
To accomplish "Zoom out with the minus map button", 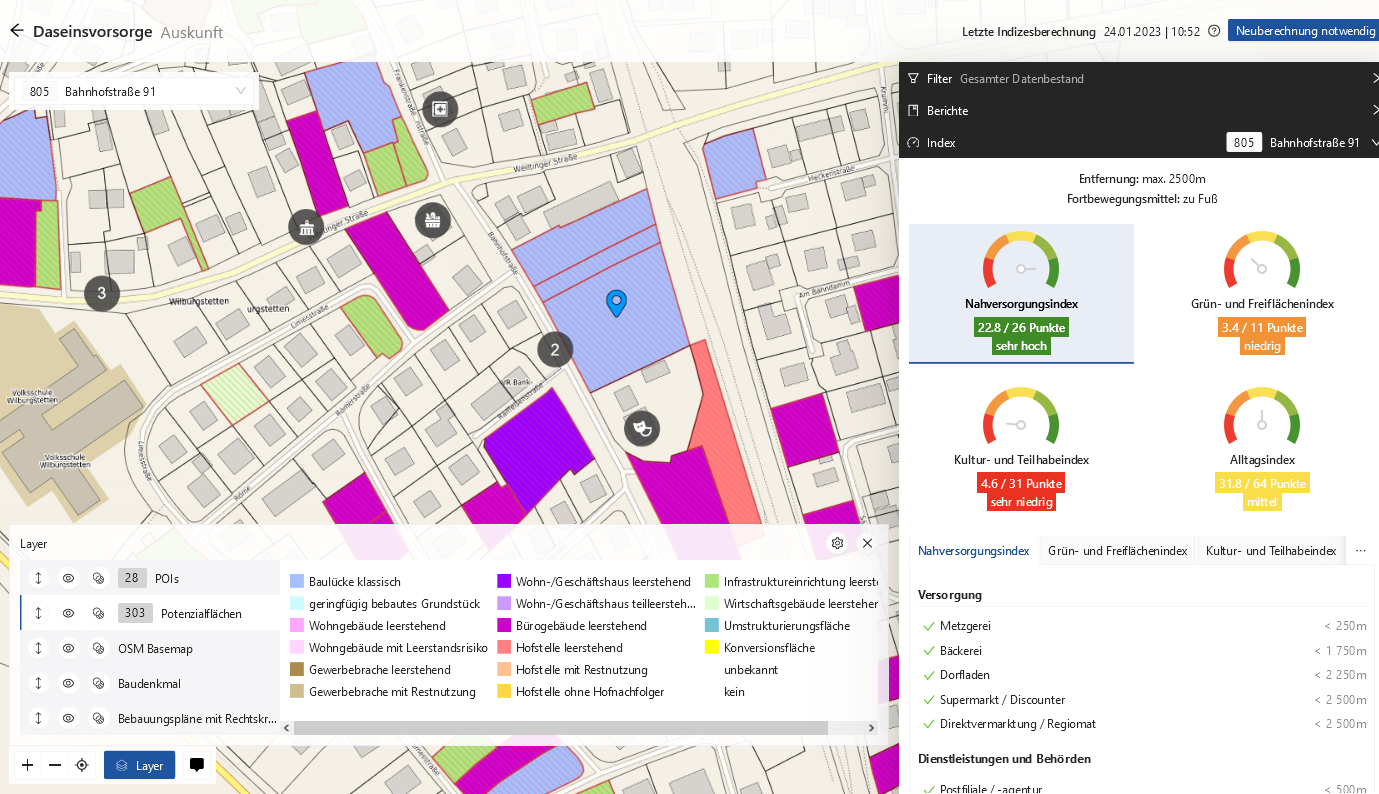I will 55,765.
